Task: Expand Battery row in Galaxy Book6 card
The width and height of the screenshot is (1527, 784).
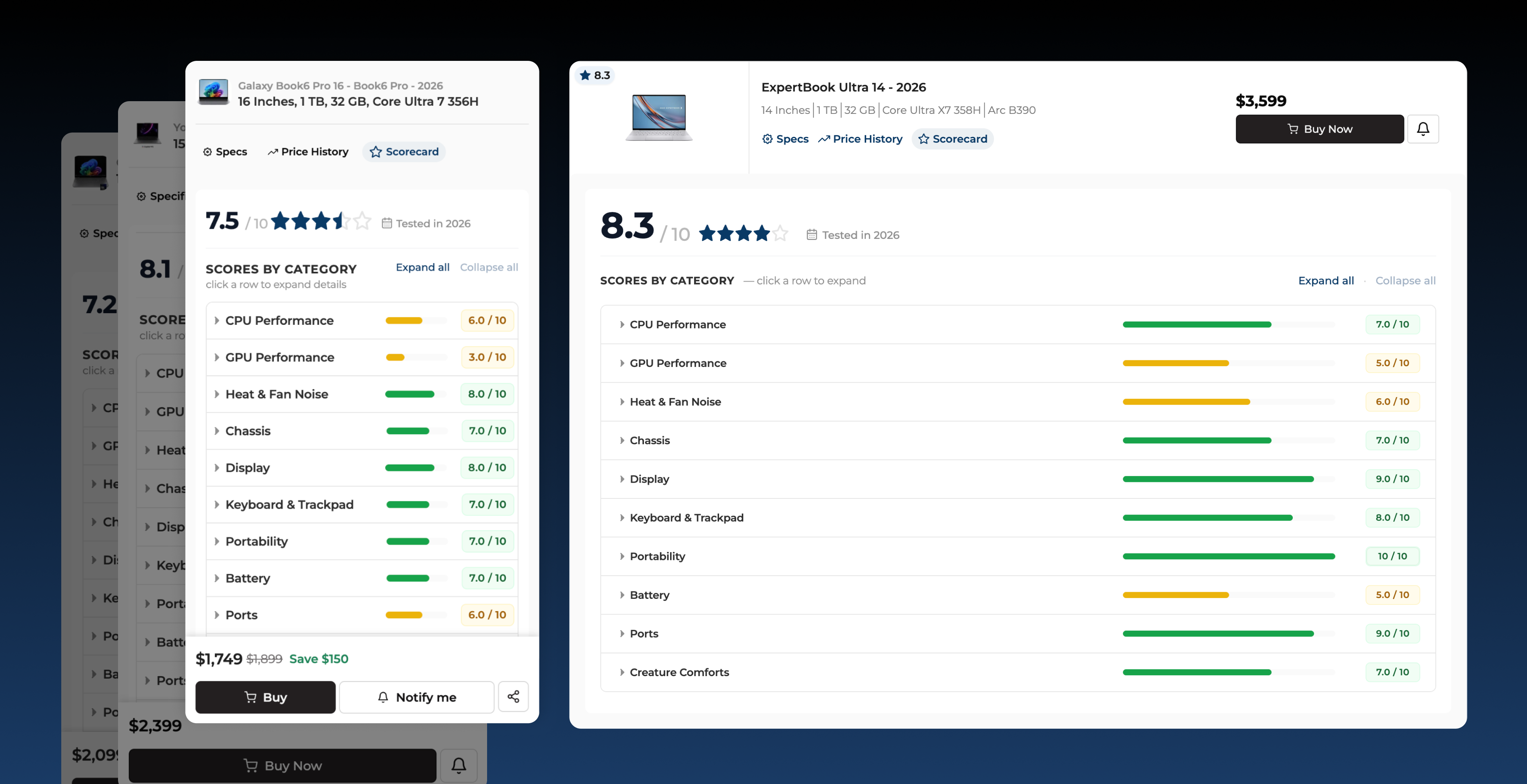Action: 362,578
